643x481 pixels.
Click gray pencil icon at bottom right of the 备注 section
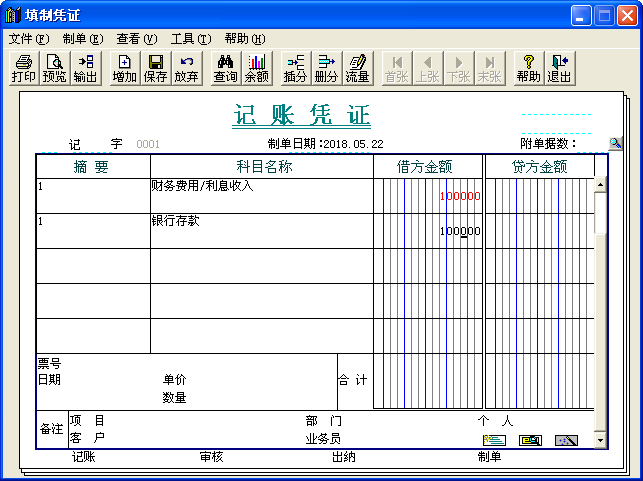[566, 440]
